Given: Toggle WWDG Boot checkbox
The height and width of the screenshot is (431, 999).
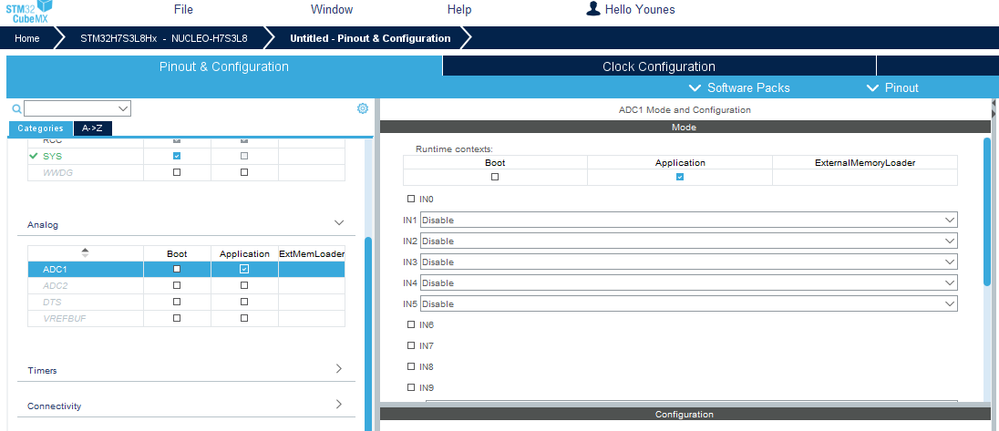Looking at the screenshot, I should point(177,172).
